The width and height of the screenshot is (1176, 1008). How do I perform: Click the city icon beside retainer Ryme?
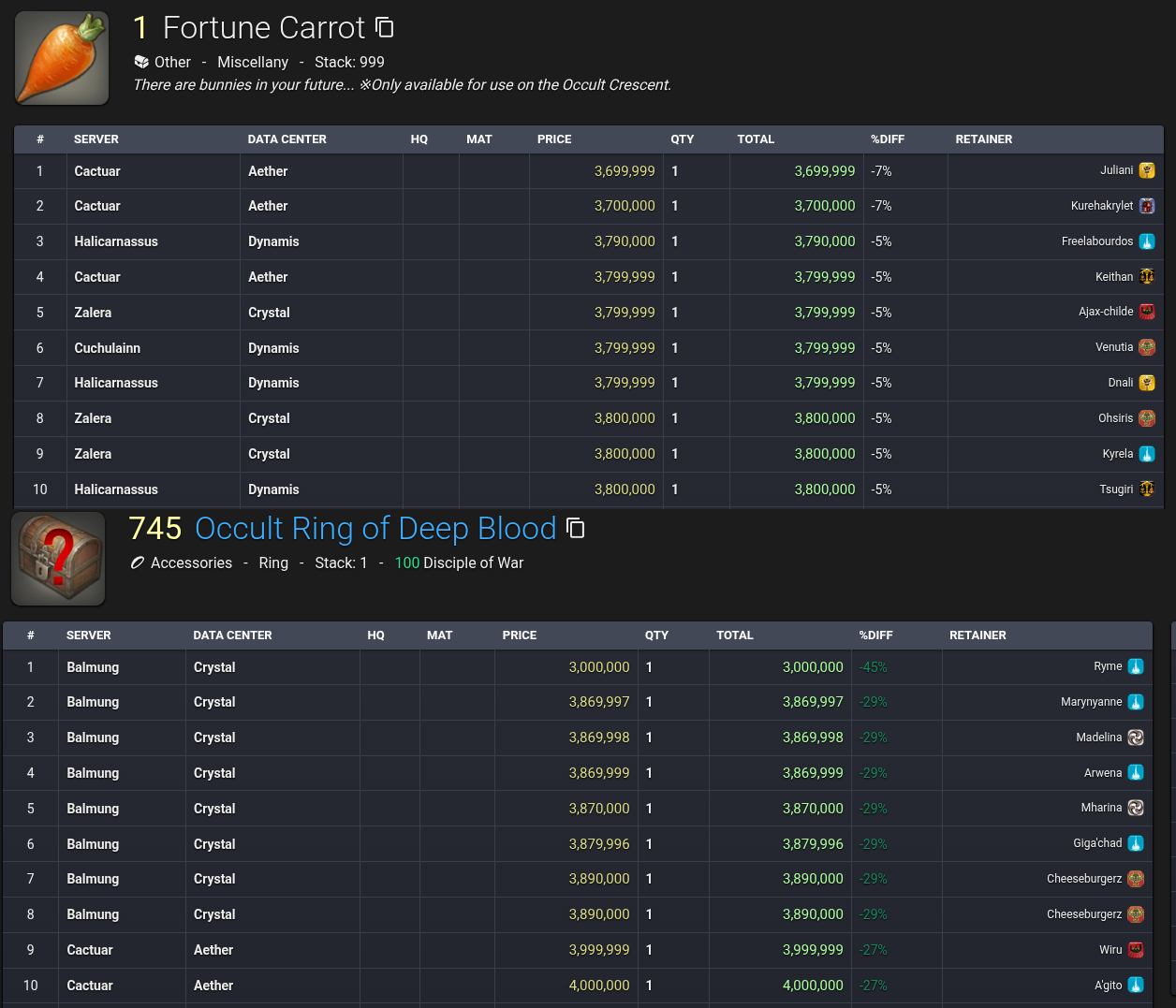(x=1136, y=666)
